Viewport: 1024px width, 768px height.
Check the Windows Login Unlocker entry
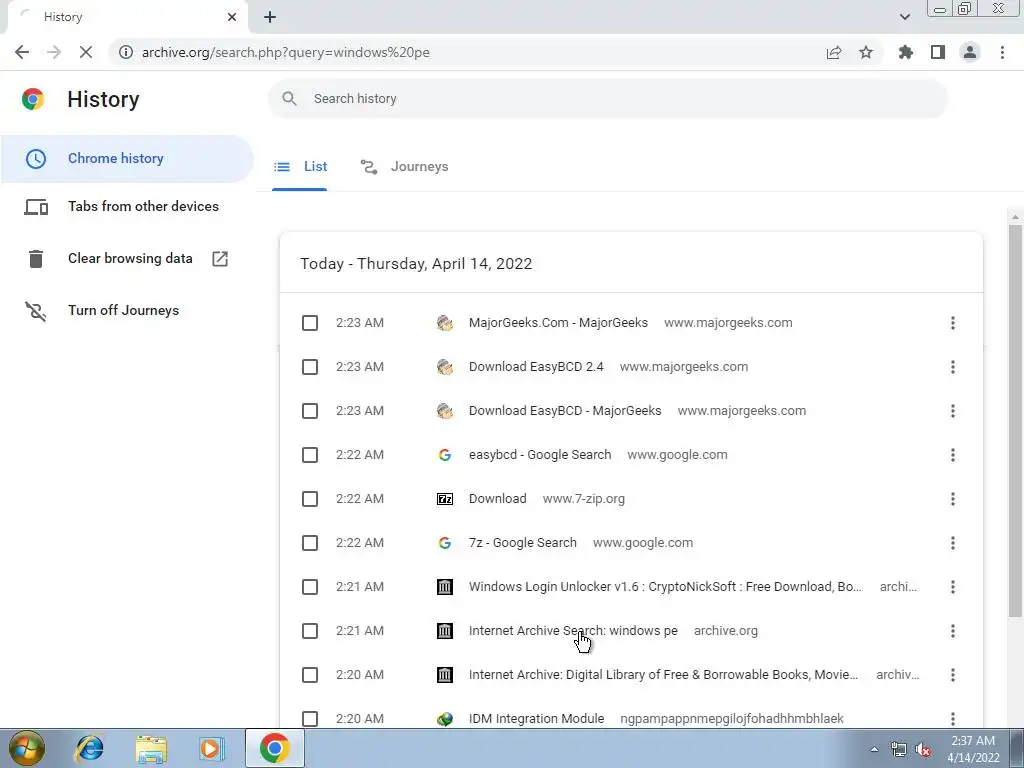(x=310, y=587)
